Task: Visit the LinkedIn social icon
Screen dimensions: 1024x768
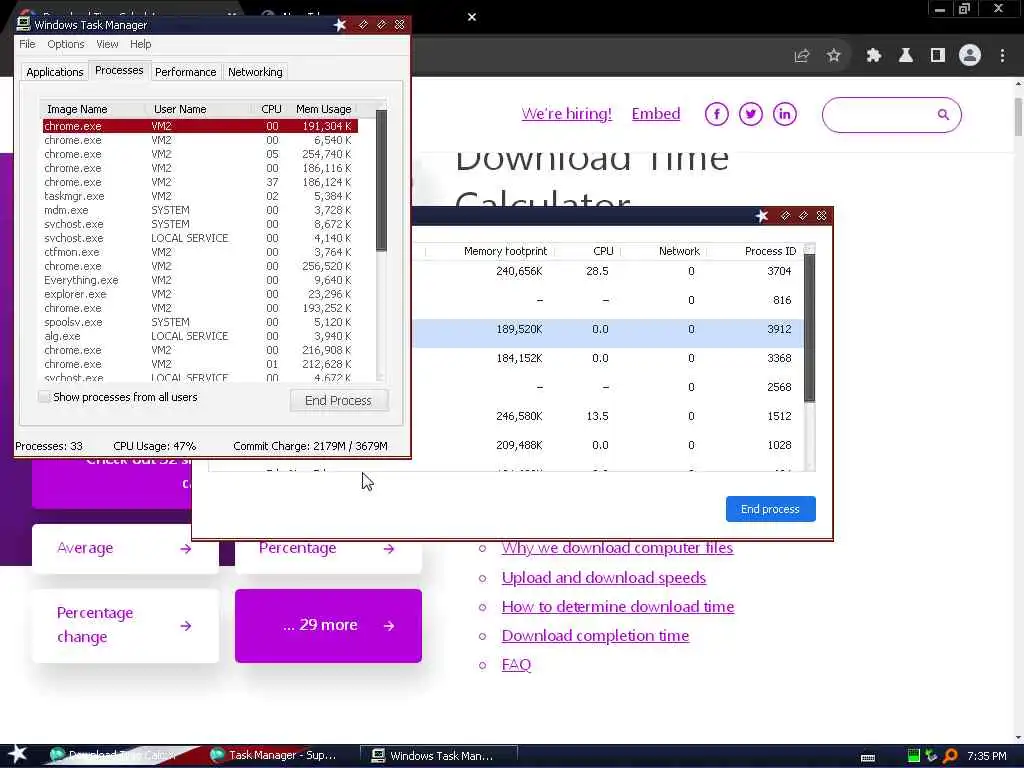Action: click(784, 114)
